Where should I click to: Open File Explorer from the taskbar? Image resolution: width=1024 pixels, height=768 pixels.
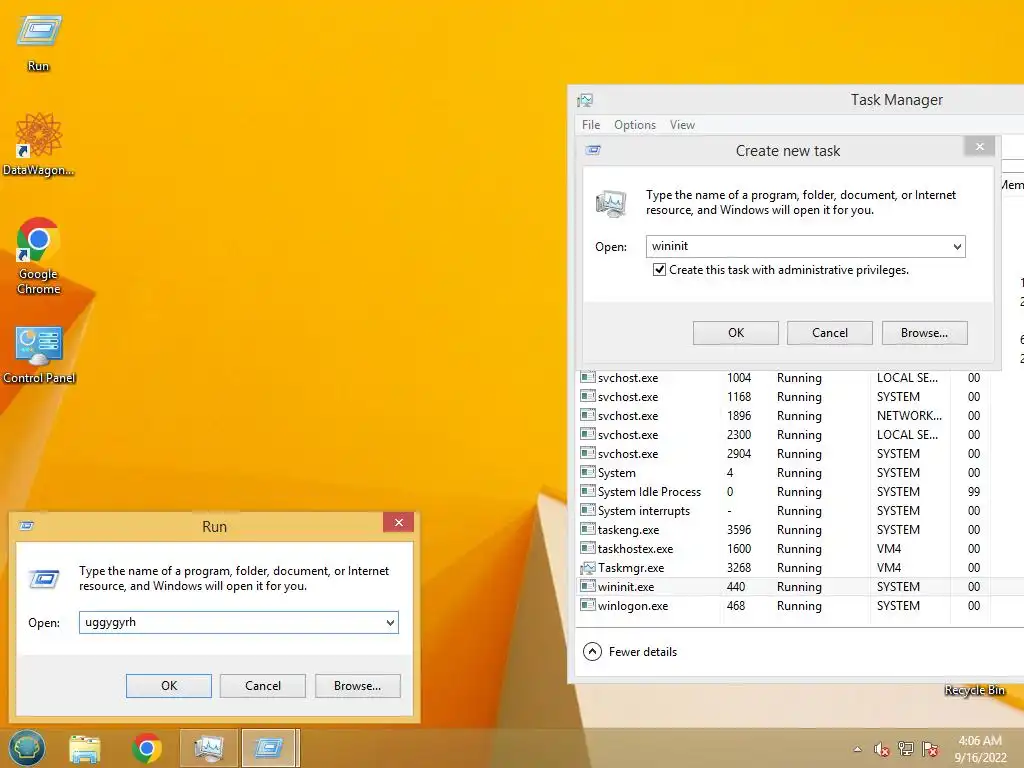tap(85, 748)
